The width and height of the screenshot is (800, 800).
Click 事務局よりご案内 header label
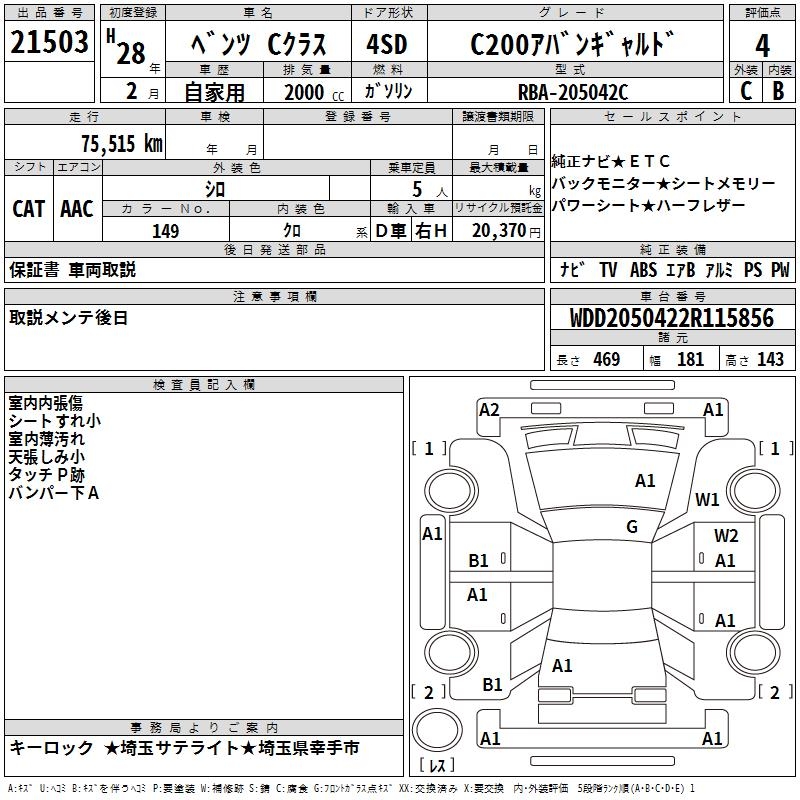tap(204, 728)
